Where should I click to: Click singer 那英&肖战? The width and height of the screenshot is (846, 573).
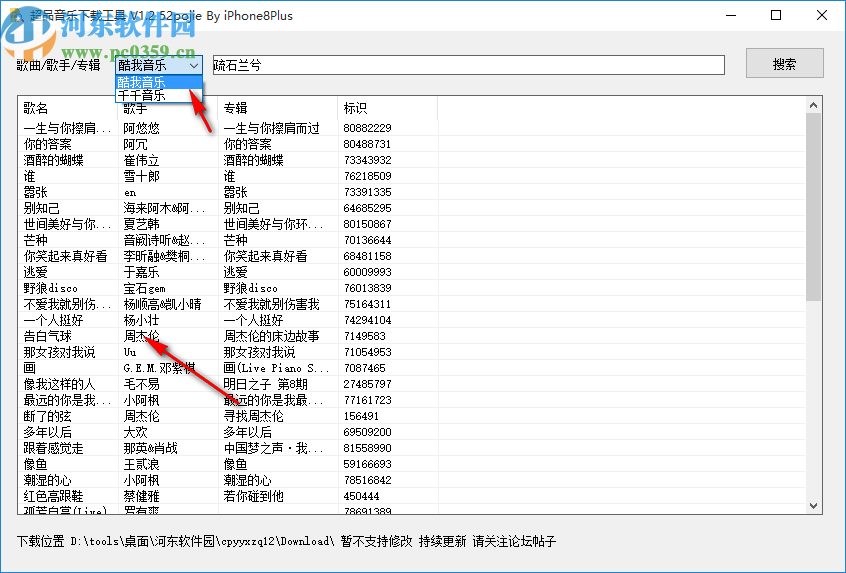[x=151, y=448]
